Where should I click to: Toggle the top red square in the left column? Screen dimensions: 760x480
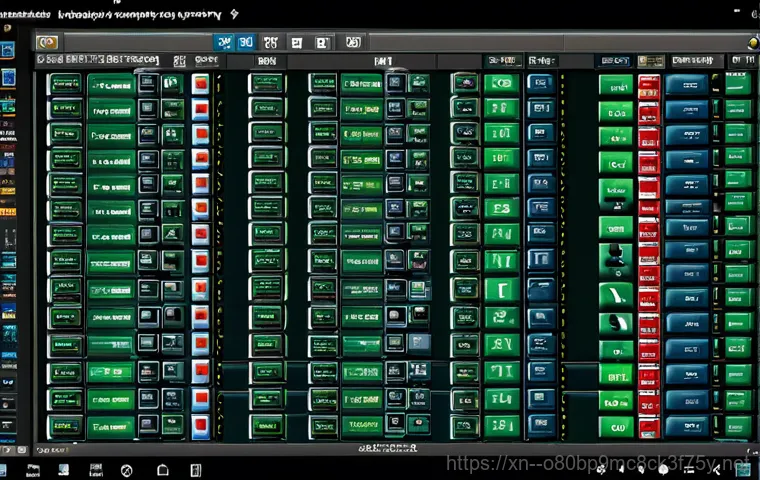201,84
